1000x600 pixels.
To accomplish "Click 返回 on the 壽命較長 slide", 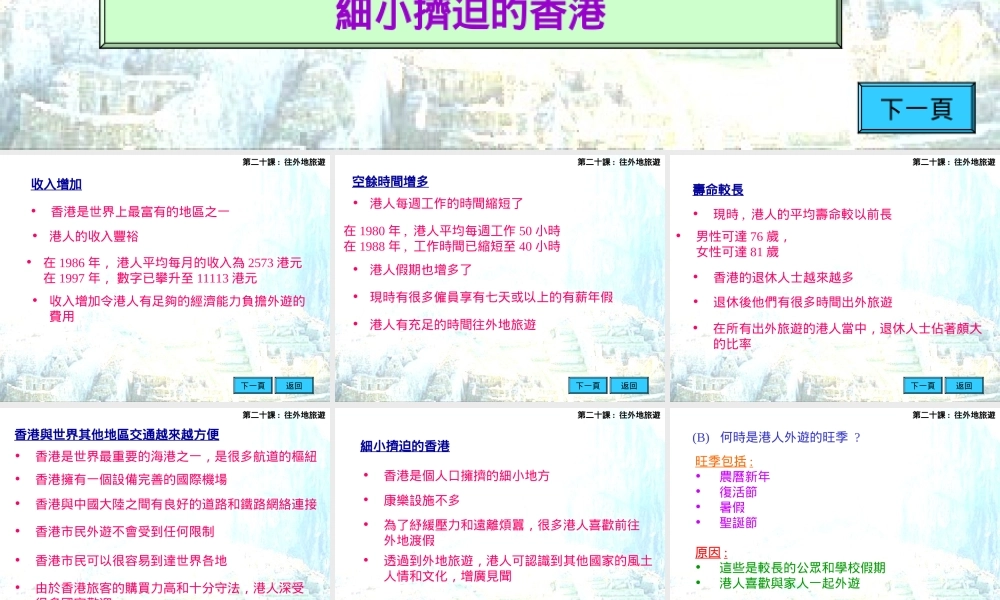I will click(x=963, y=385).
